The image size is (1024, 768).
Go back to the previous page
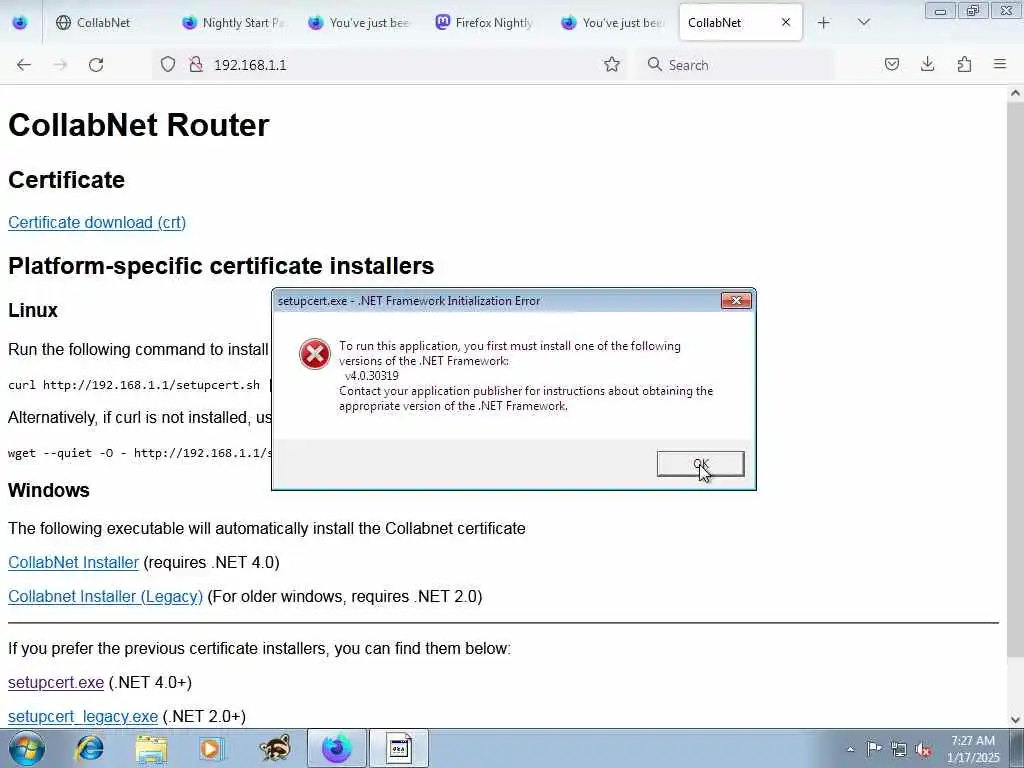24,65
